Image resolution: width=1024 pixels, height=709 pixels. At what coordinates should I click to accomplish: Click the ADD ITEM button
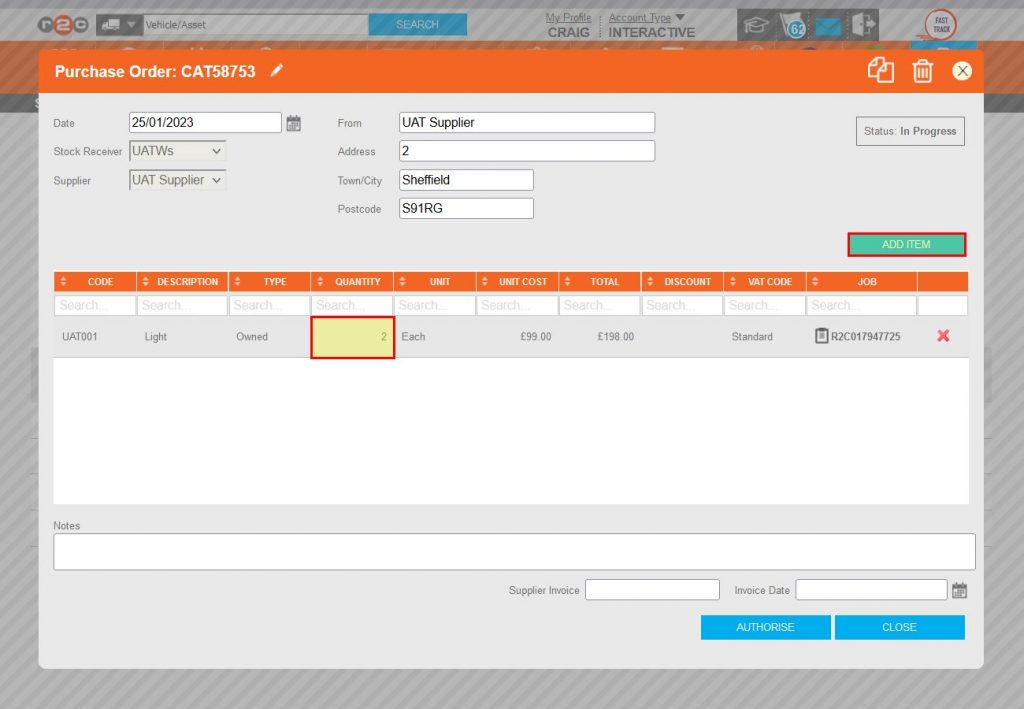[x=906, y=243]
